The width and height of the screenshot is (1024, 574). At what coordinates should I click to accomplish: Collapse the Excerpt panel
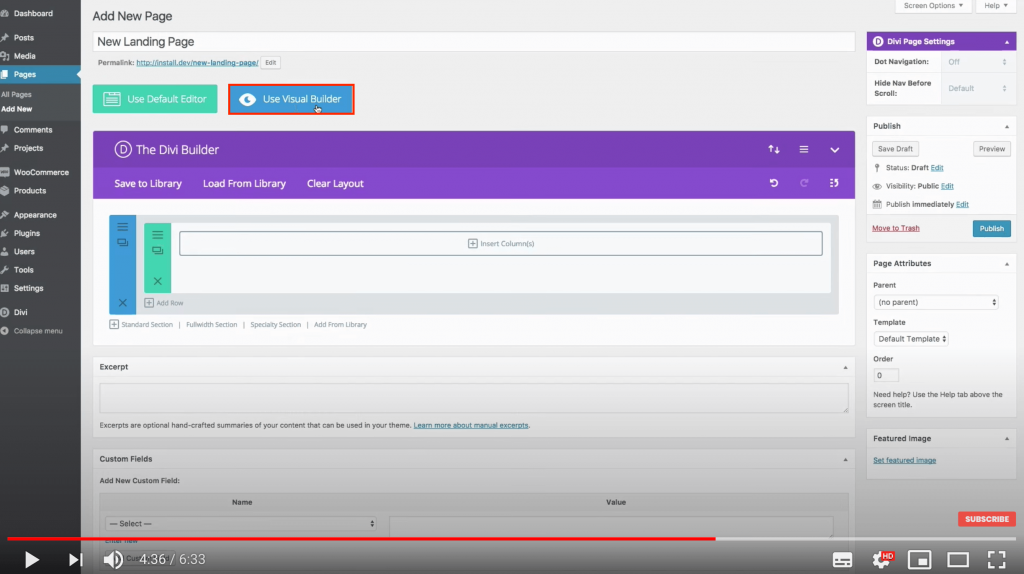click(845, 368)
